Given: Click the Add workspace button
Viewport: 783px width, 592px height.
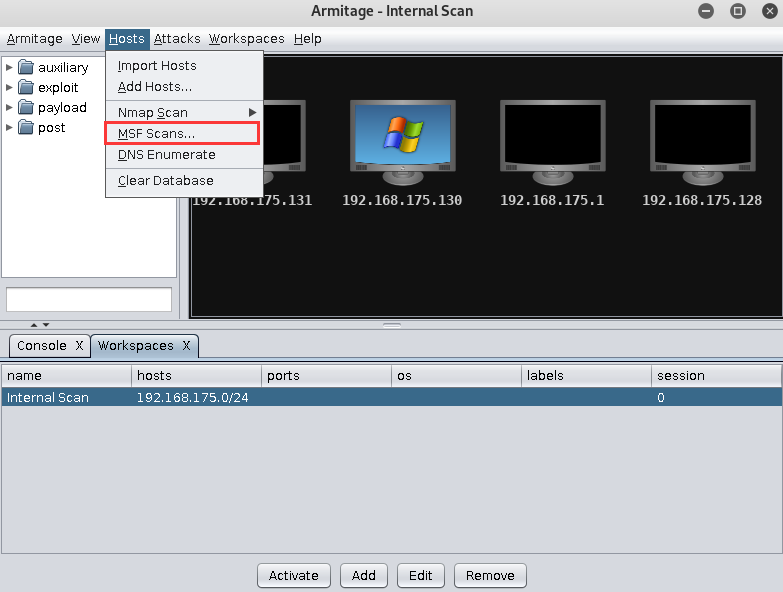Looking at the screenshot, I should point(364,576).
